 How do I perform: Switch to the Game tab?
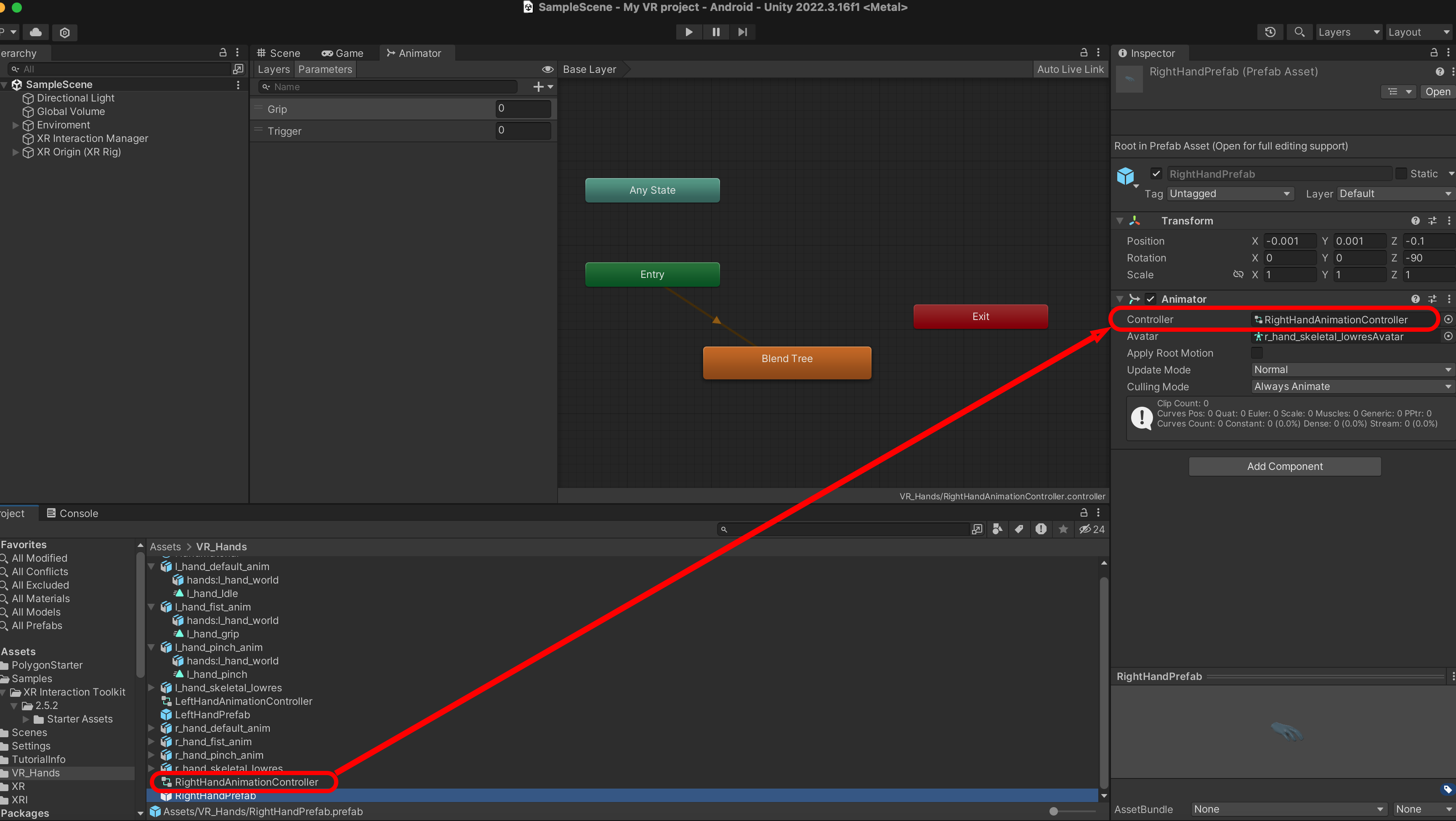coord(343,53)
